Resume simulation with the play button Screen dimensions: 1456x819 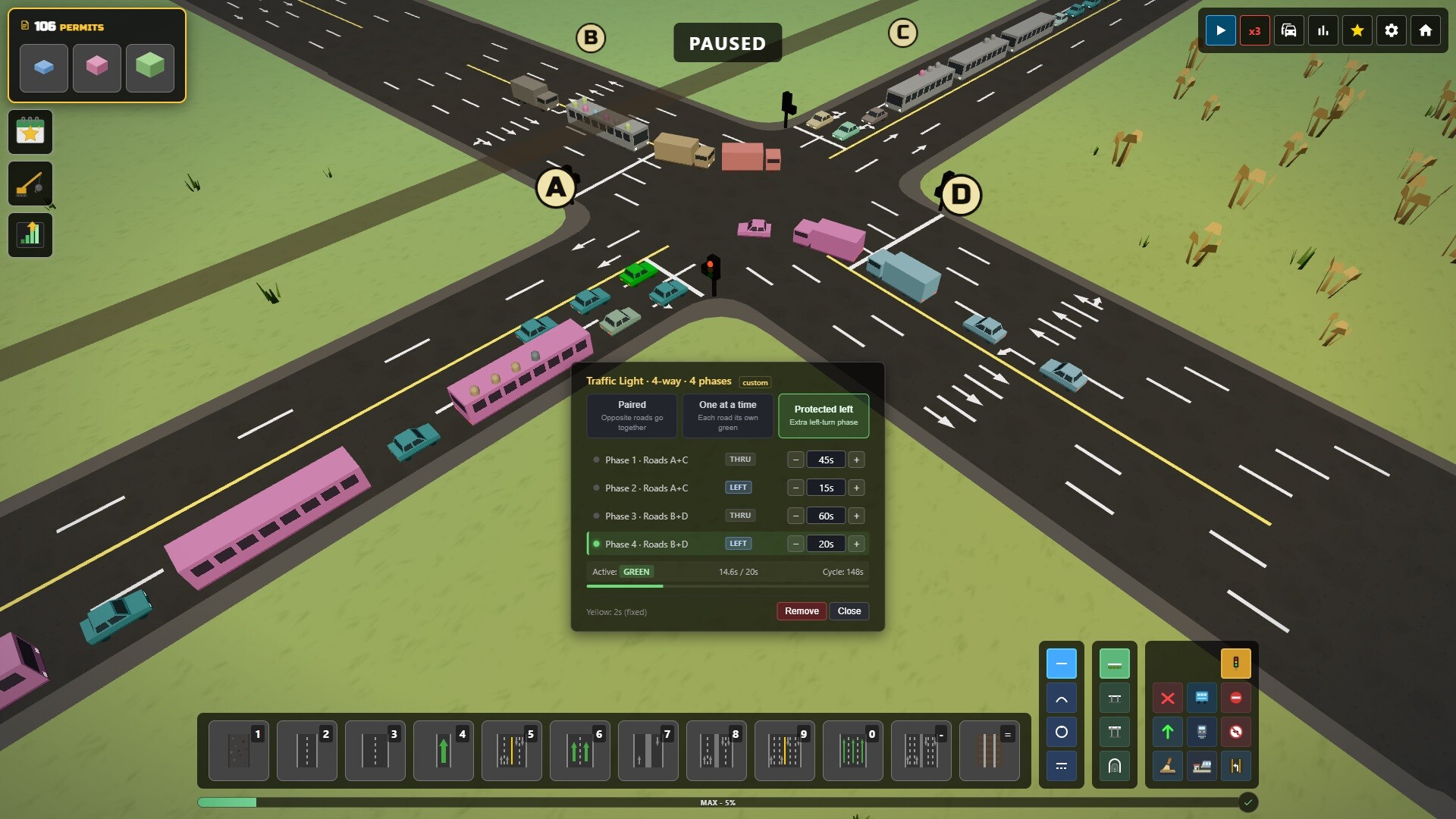tap(1220, 30)
